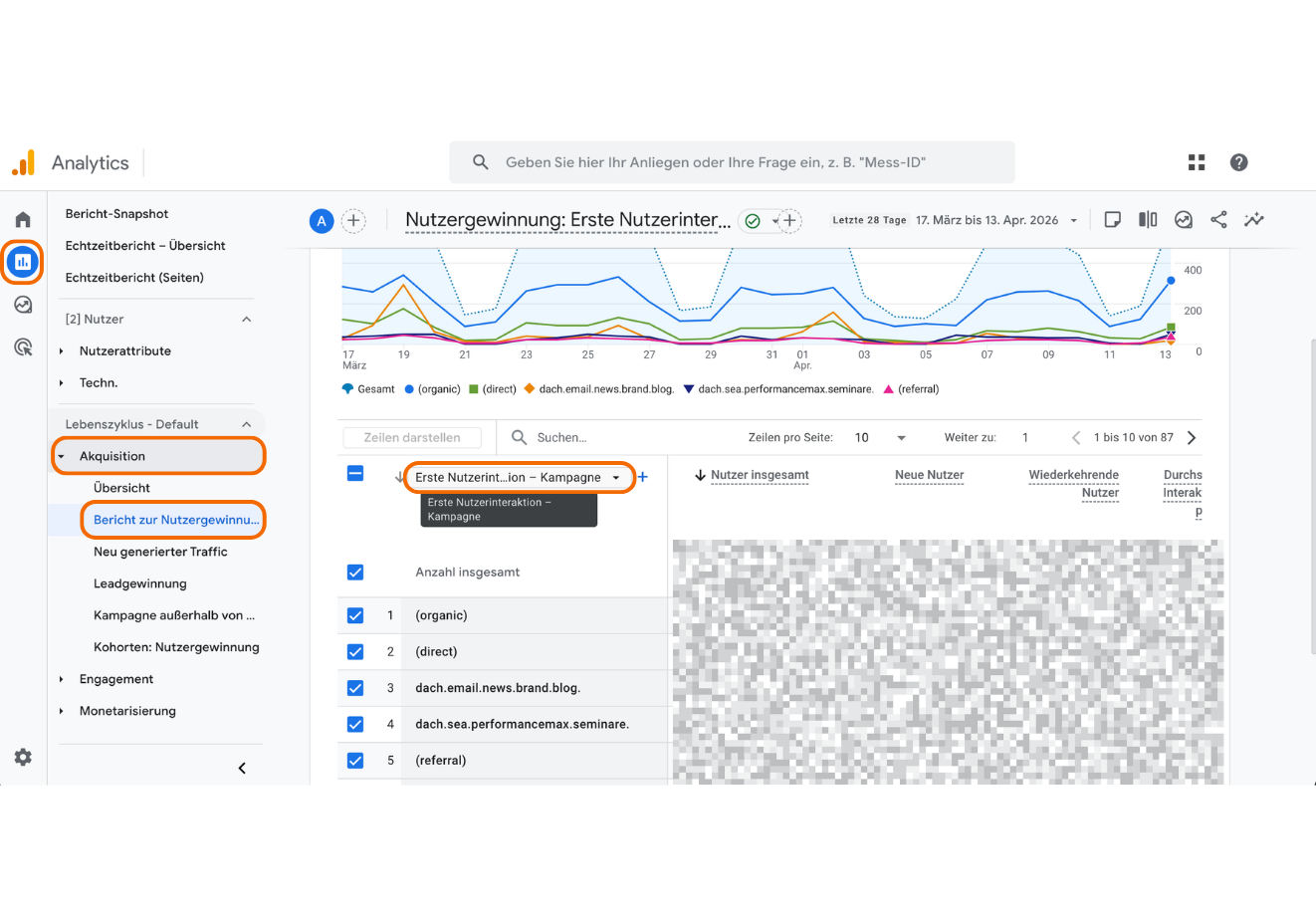This screenshot has height=922, width=1316.
Task: Open the Advertising icon in sidebar
Action: pos(23,347)
